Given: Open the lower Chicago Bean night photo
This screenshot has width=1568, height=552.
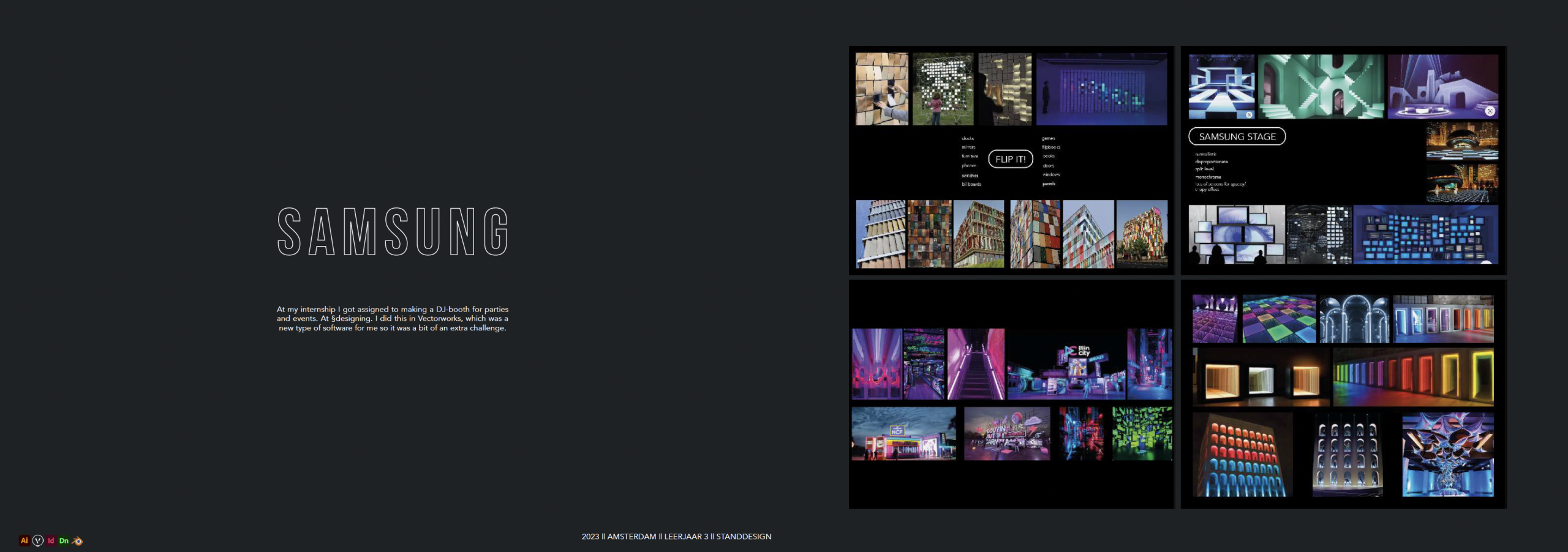Looking at the screenshot, I should pyautogui.click(x=1462, y=182).
